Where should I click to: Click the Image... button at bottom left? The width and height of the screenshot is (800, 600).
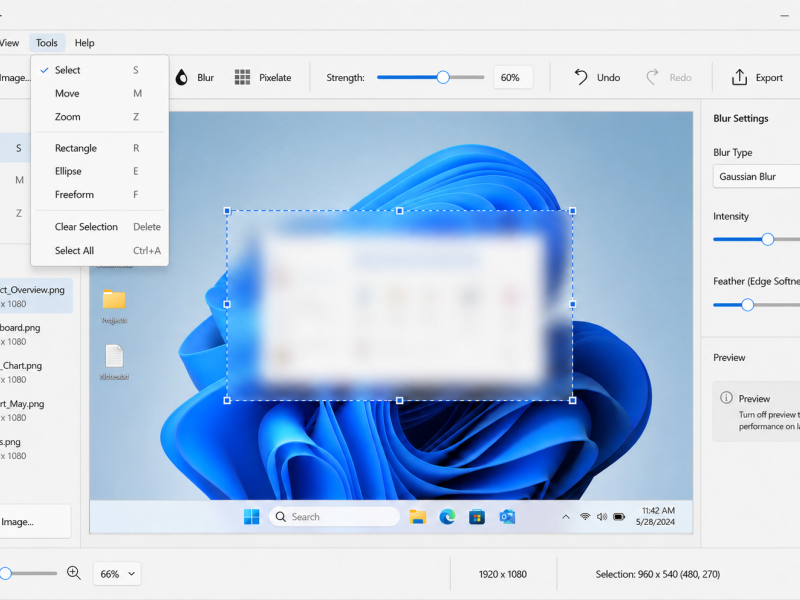pos(35,521)
